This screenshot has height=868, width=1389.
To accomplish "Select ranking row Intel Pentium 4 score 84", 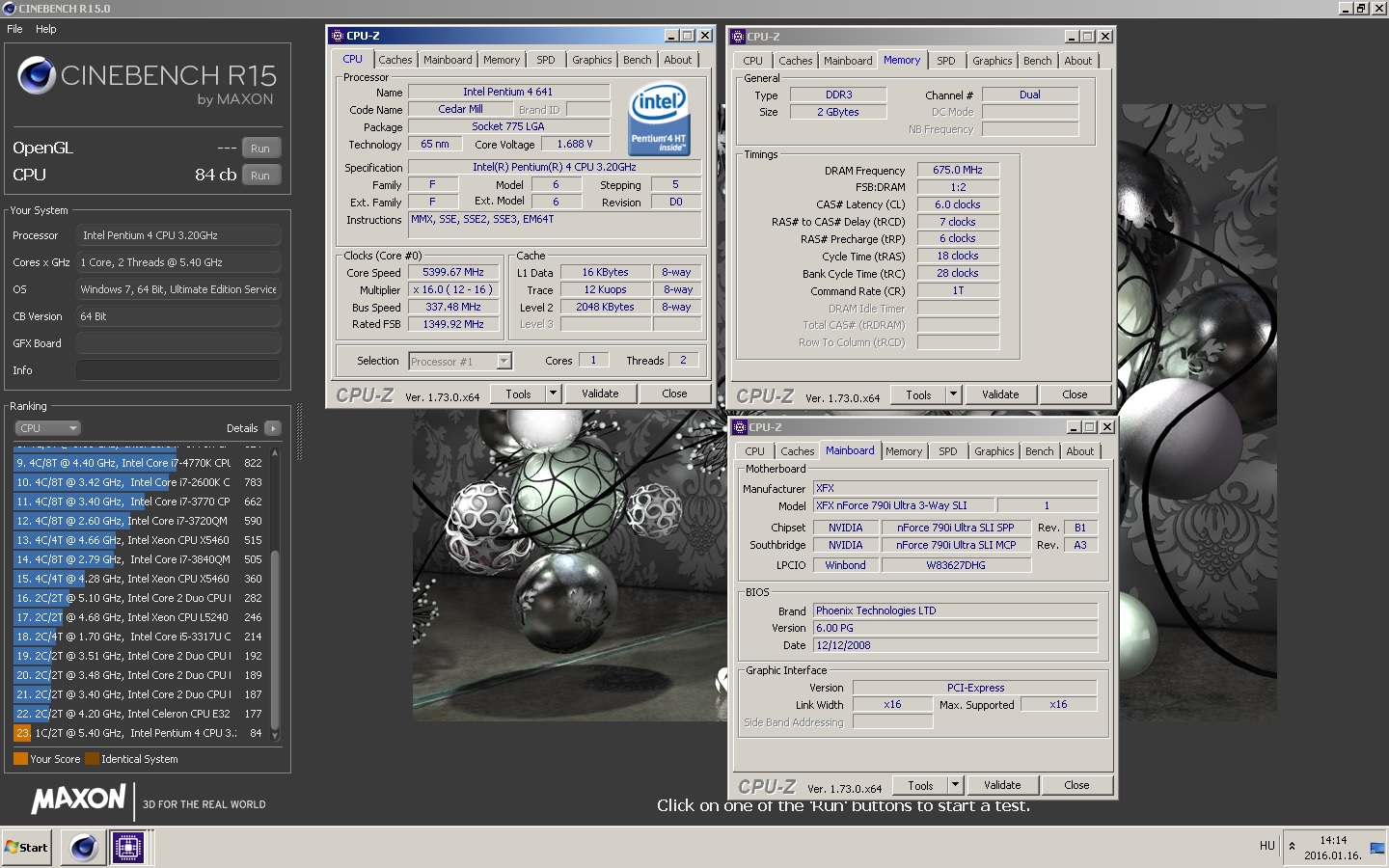I will (x=140, y=733).
